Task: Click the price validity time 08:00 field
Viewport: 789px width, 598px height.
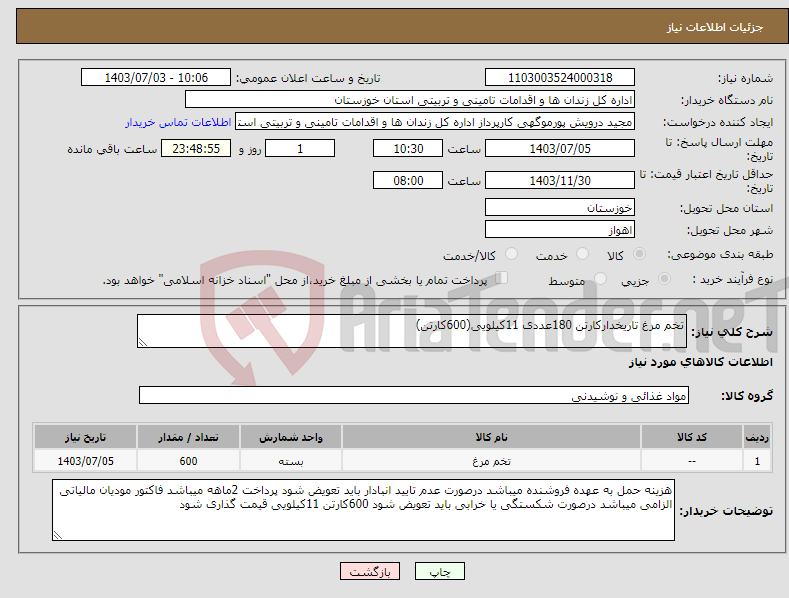Action: [x=408, y=180]
